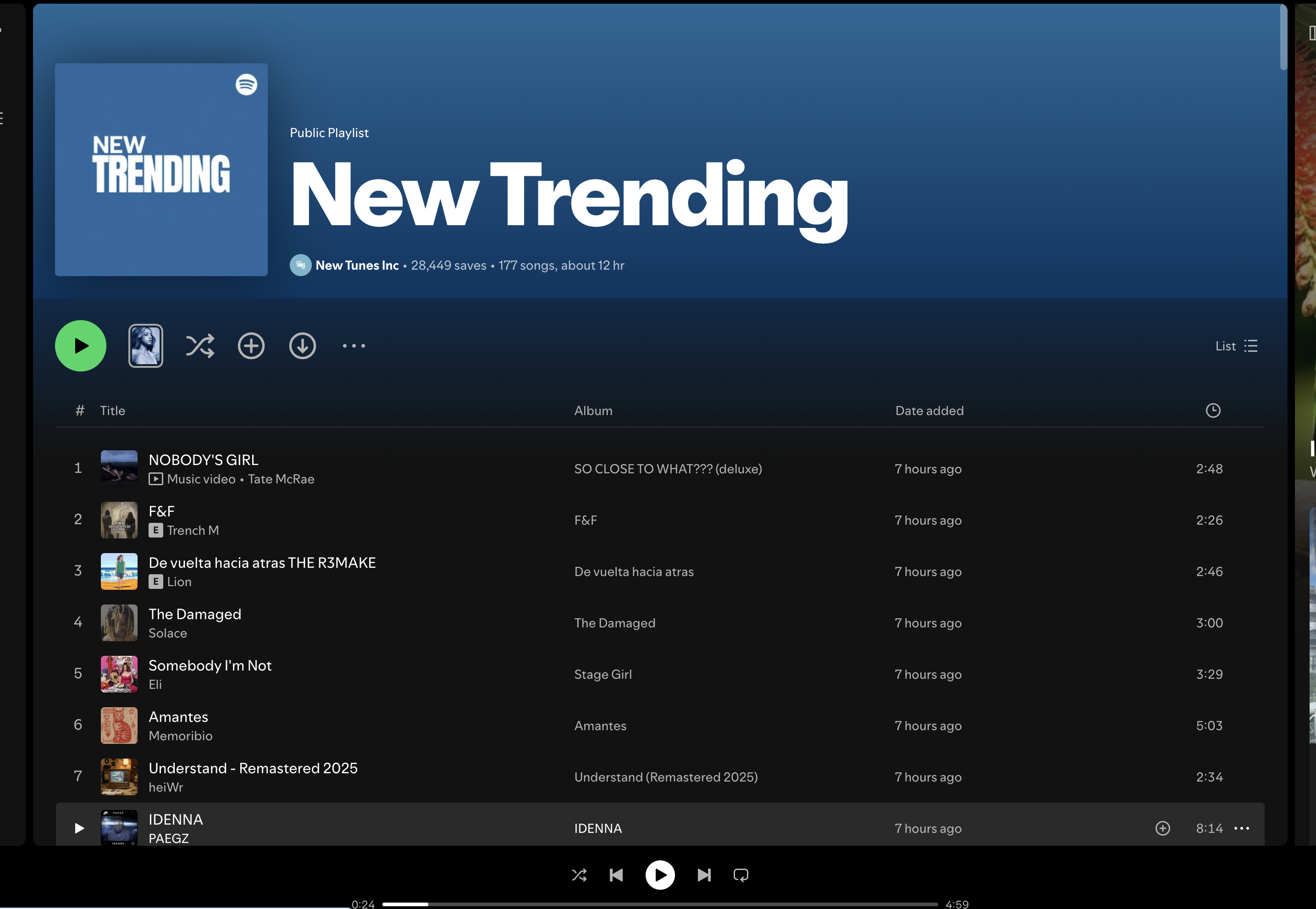Open the F&F album link
Screen dimensions: 1316x909
tap(586, 520)
